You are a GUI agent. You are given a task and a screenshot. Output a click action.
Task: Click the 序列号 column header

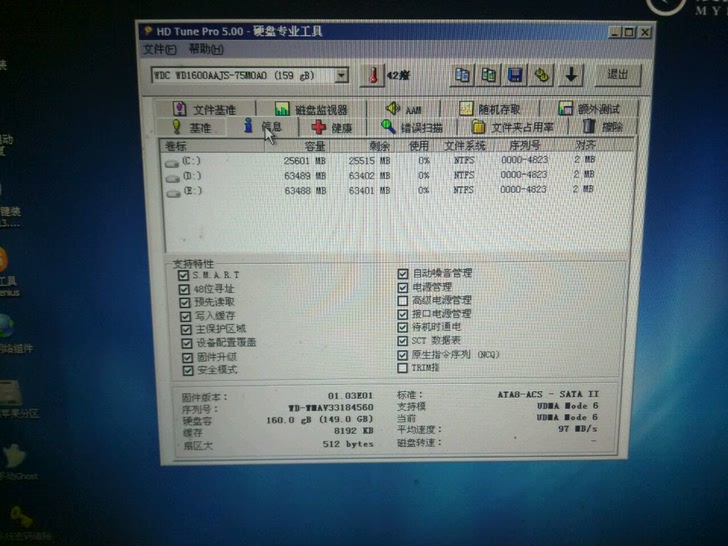(525, 145)
